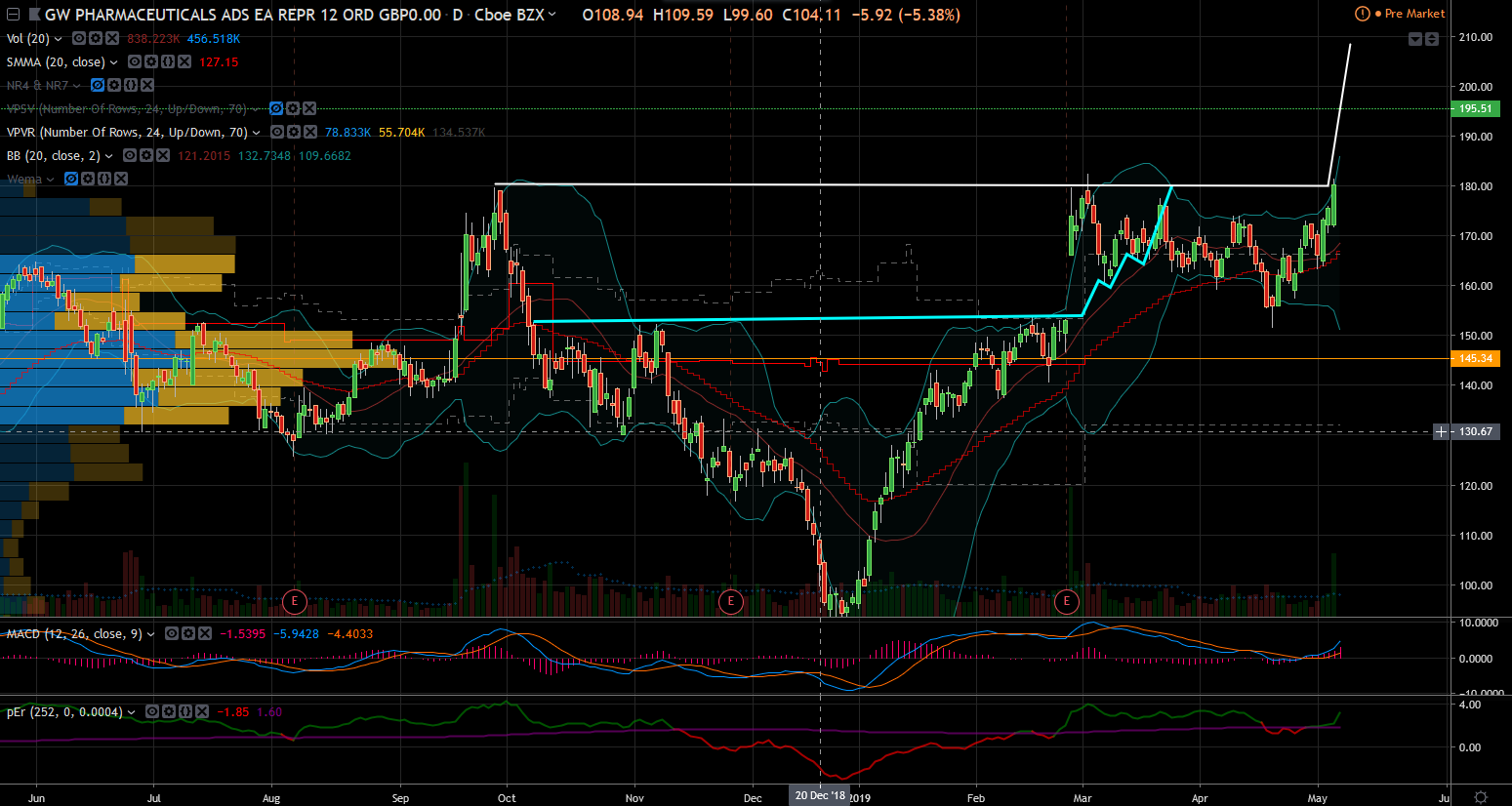
Task: Click the 145.34 orange price label
Action: 1475,358
